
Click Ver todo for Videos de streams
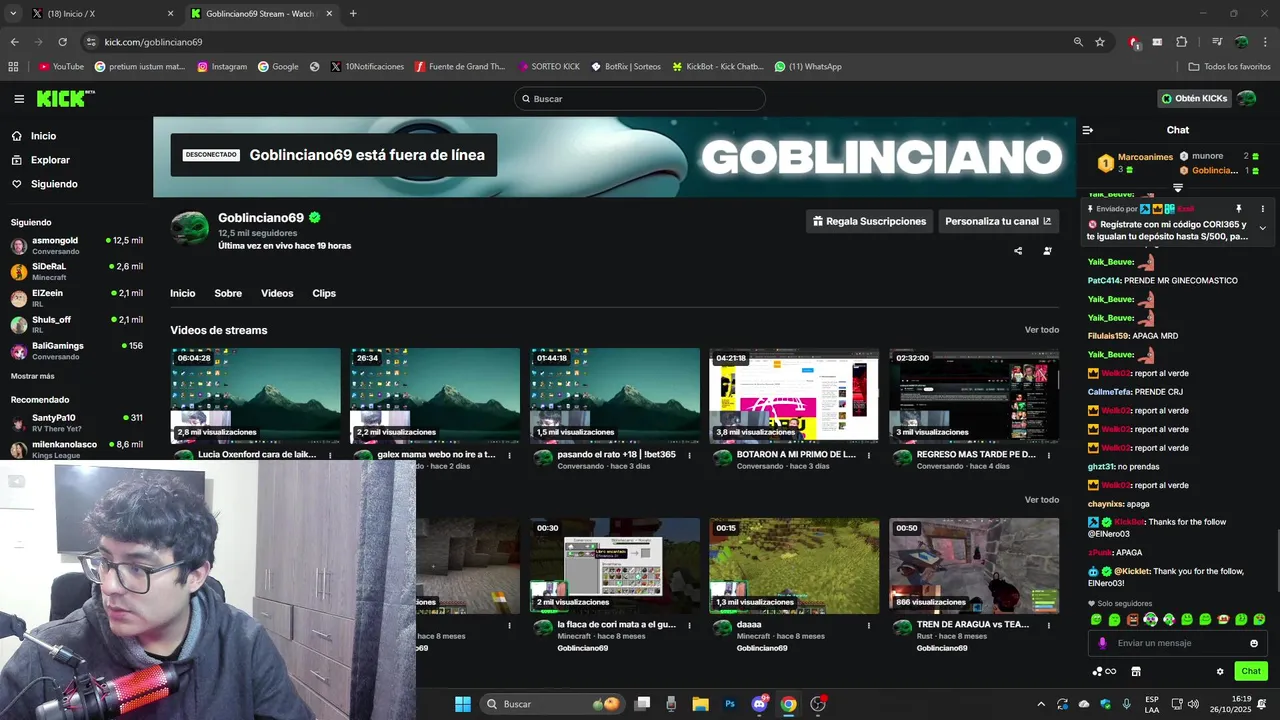[1042, 330]
